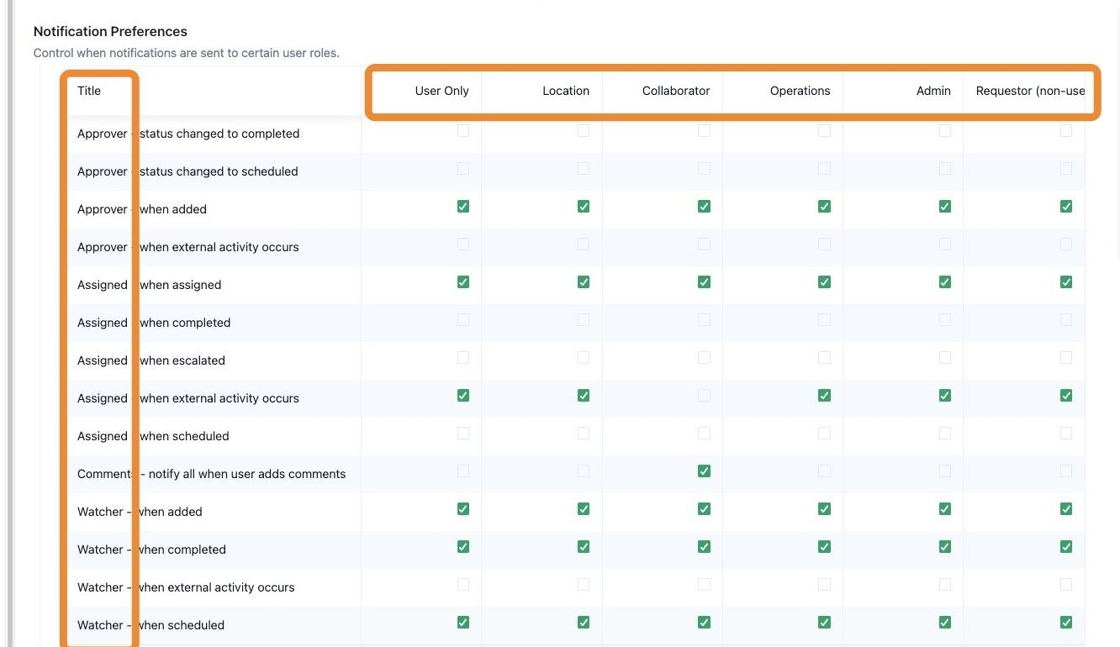Uncheck Operations for Watcher when completed
1120x647 pixels.
tap(824, 547)
